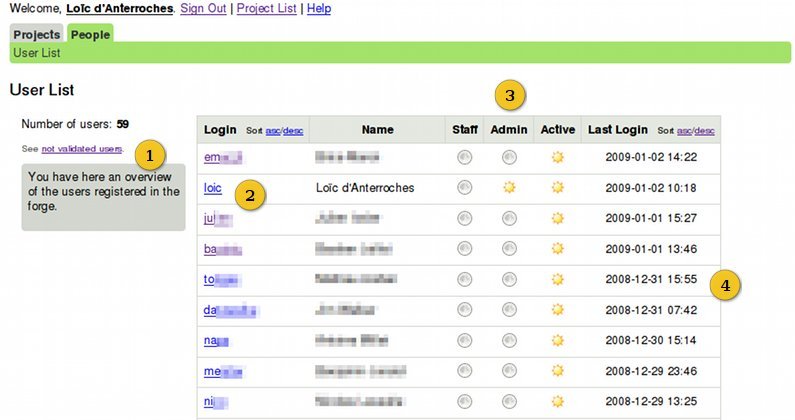This screenshot has width=795, height=420.
Task: Click Staff icon in 2008-12-31 15:55 row
Action: click(464, 279)
